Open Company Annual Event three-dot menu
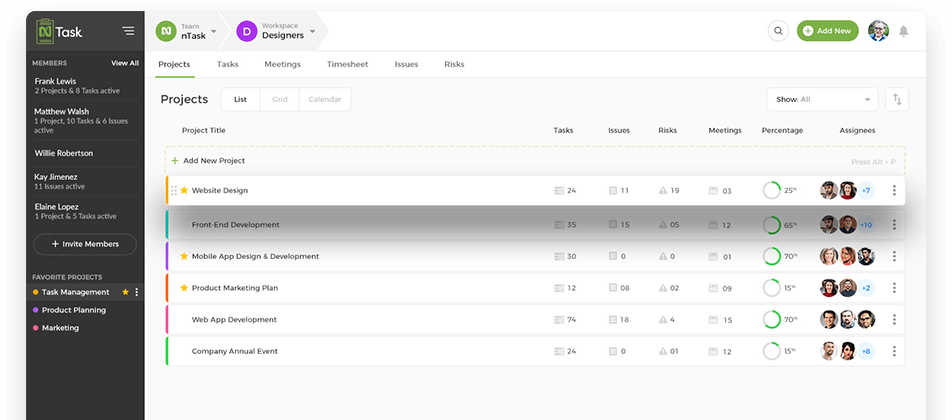 [894, 351]
